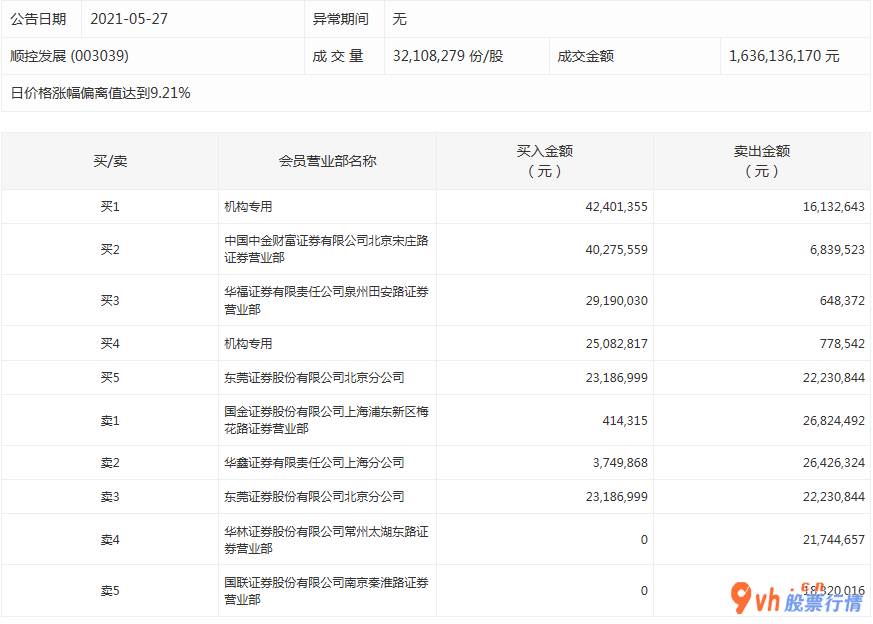873x624 pixels.
Task: Click 华林证券常州太湖东路证券营业部 name
Action: [326, 539]
